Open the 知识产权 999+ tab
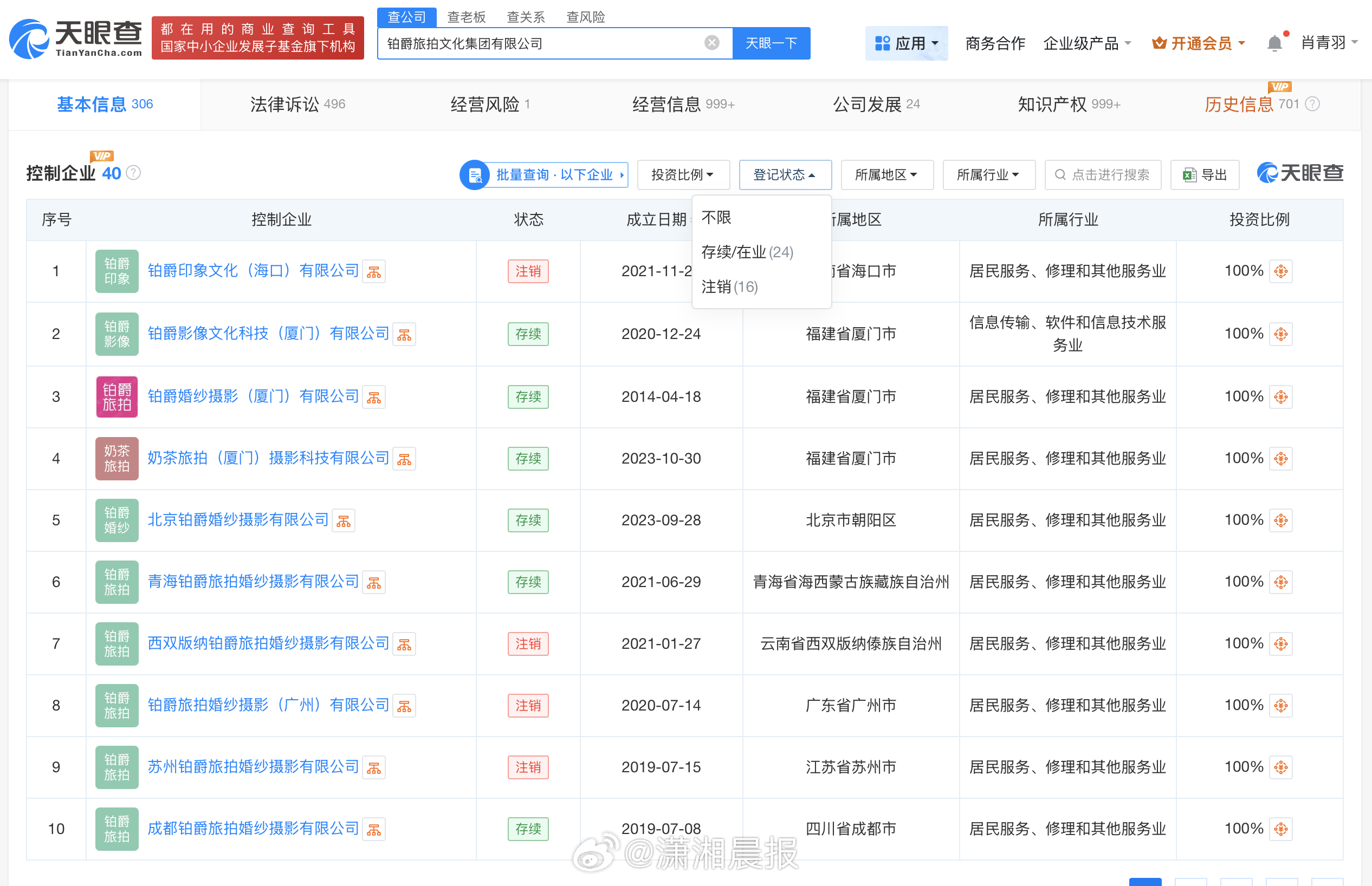This screenshot has width=1372, height=886. click(1069, 105)
